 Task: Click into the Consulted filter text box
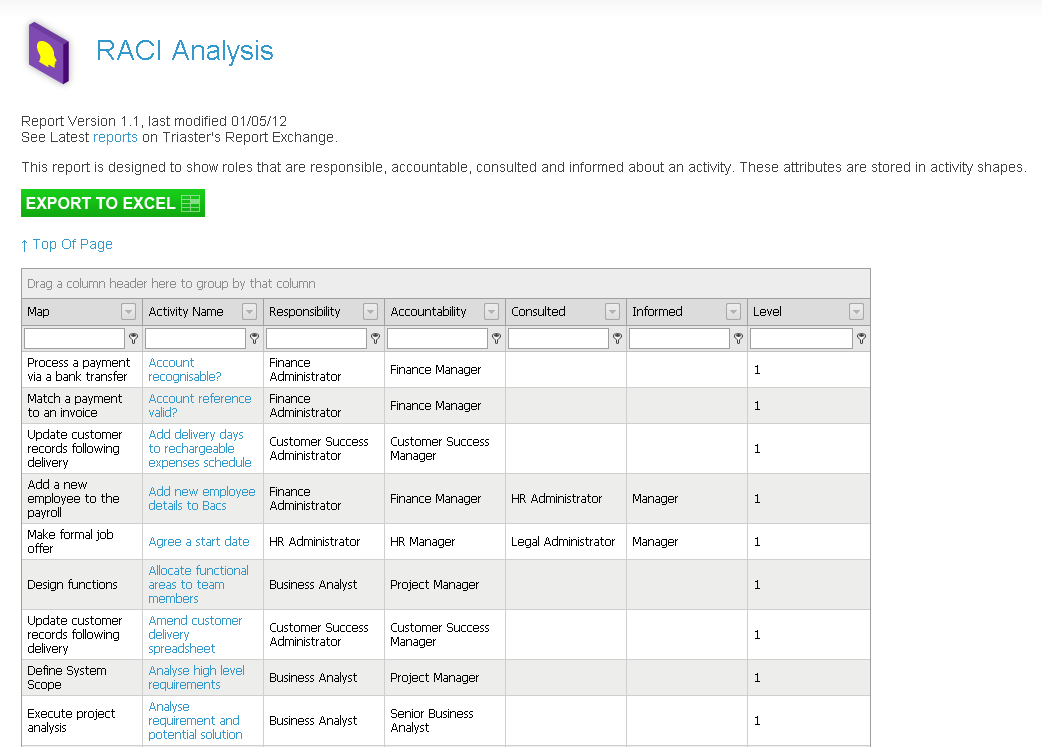point(558,339)
